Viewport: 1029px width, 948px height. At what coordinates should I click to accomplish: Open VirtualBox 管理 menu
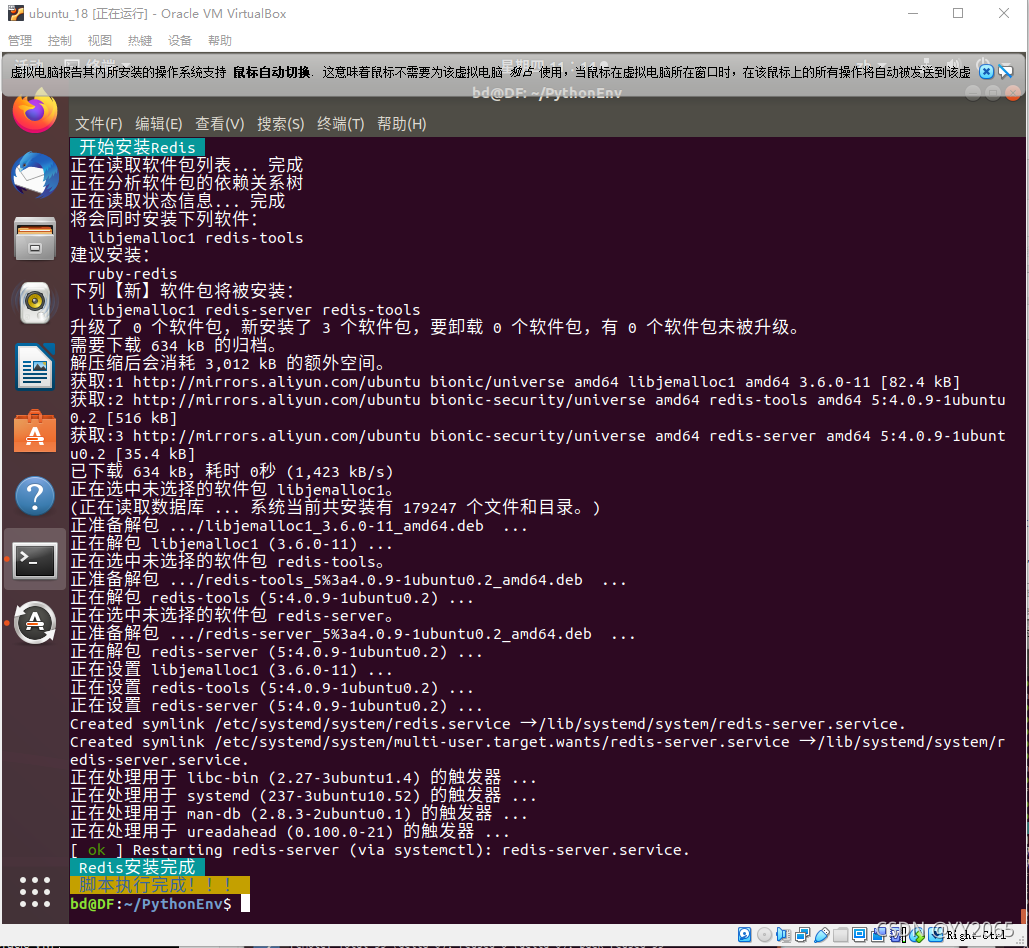(x=20, y=41)
